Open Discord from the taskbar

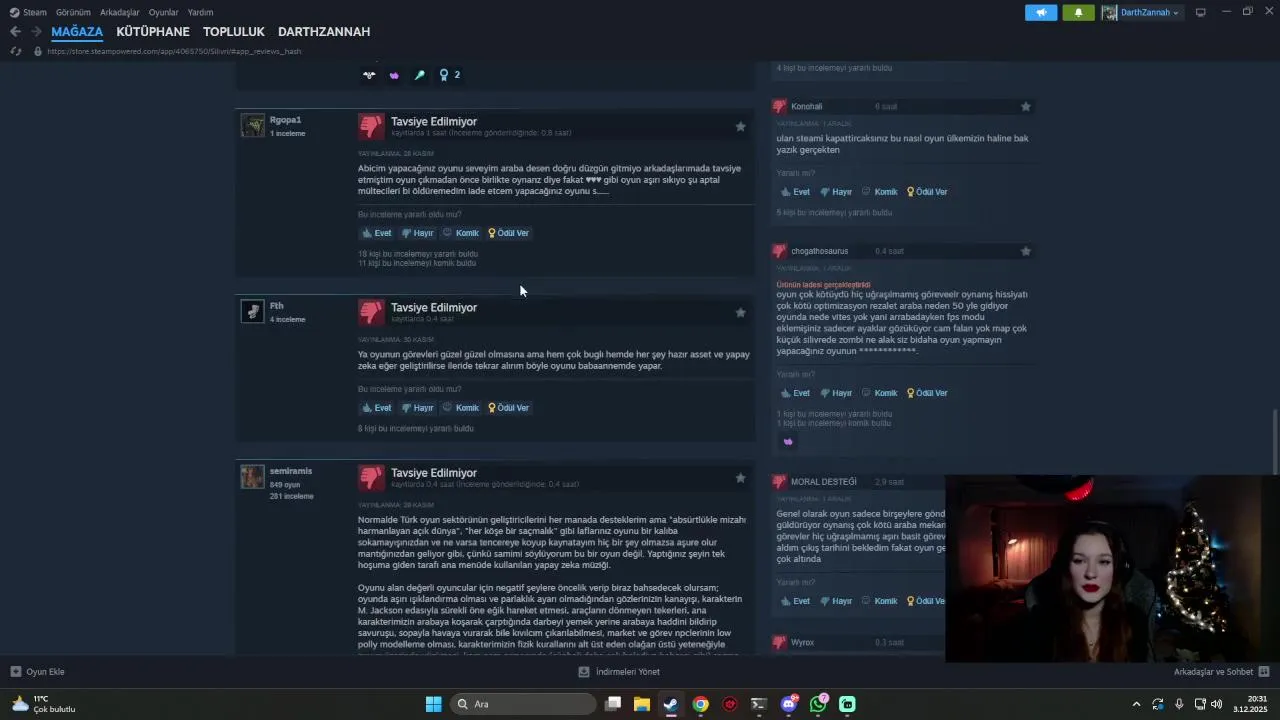(790, 704)
